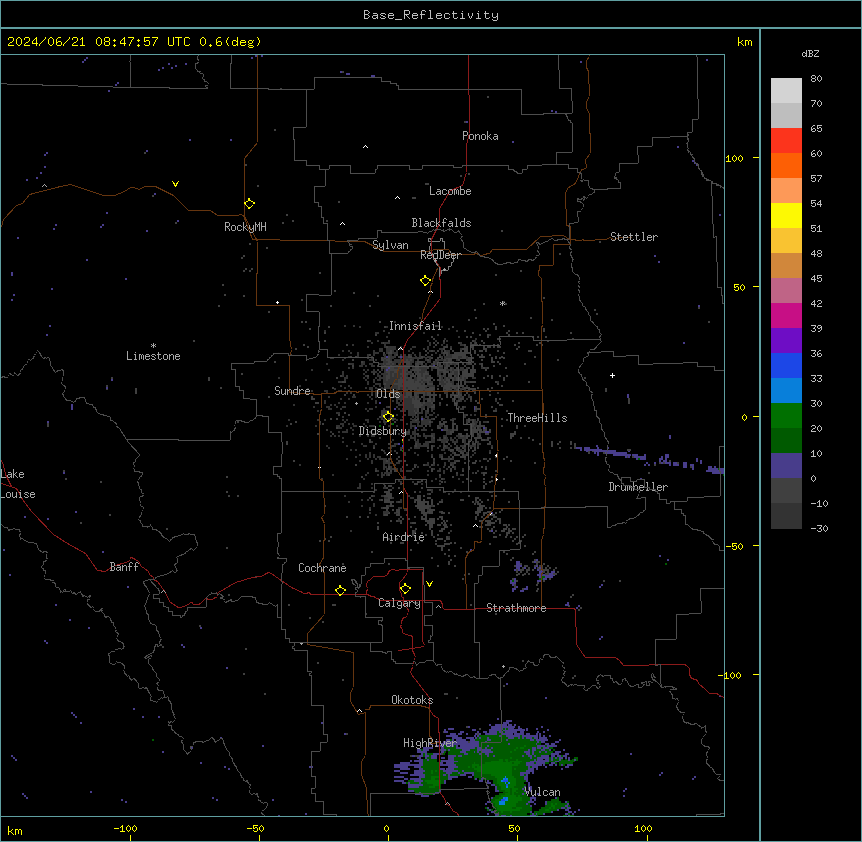Screen dimensions: 862x842
Task: Click the Vulcan label
Action: pyautogui.click(x=543, y=792)
